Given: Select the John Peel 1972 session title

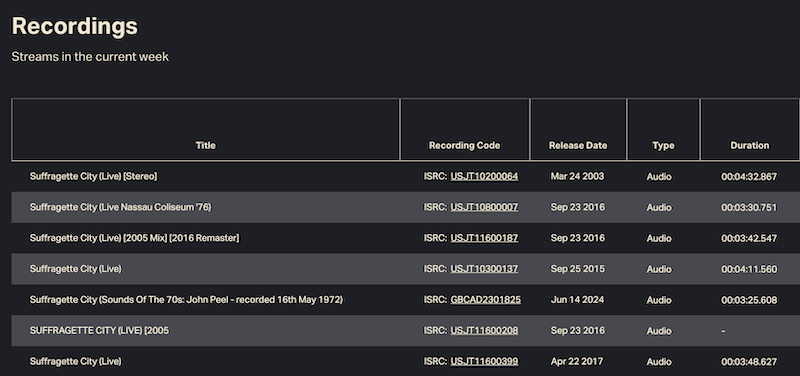Looking at the screenshot, I should pos(186,300).
